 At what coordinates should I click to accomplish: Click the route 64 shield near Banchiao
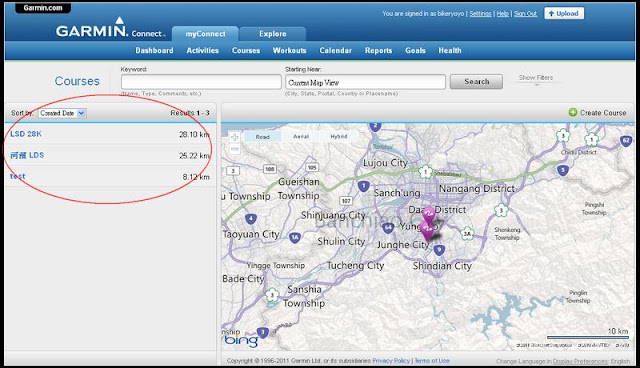coord(388,228)
